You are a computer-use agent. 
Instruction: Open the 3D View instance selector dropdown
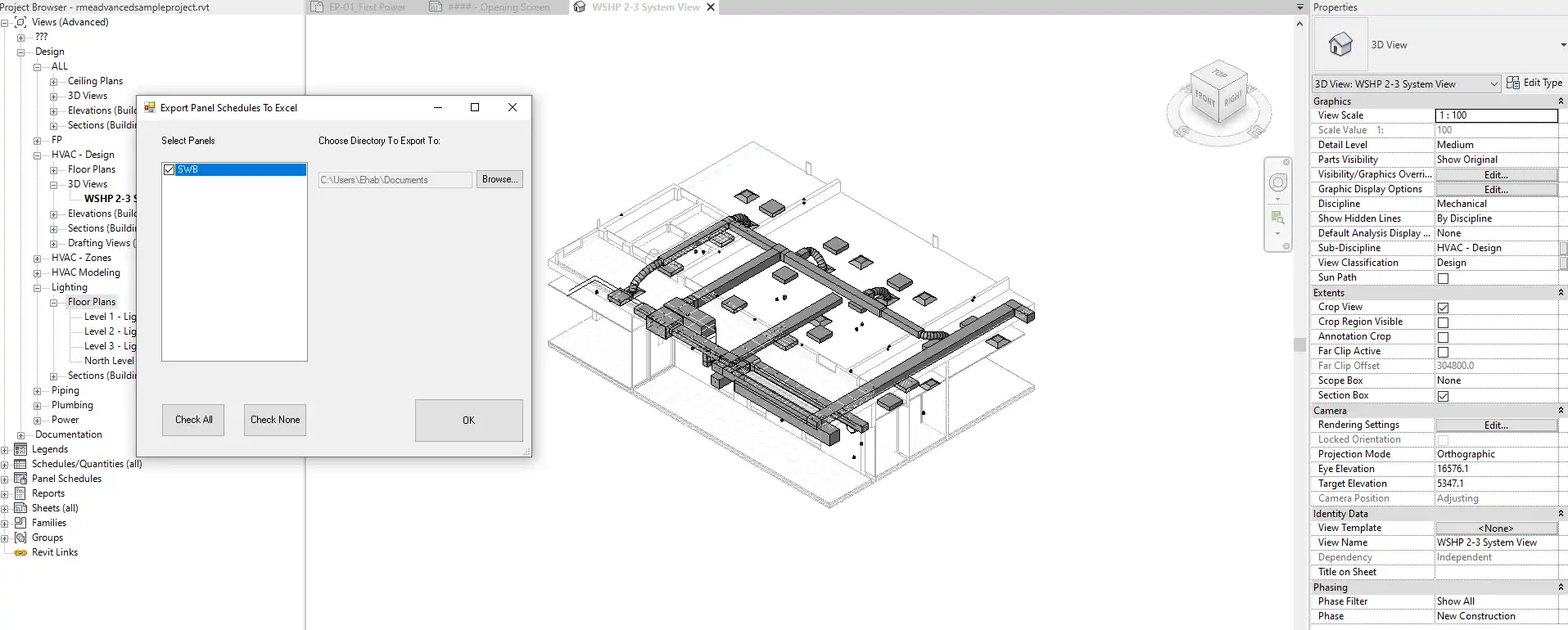(x=1493, y=83)
